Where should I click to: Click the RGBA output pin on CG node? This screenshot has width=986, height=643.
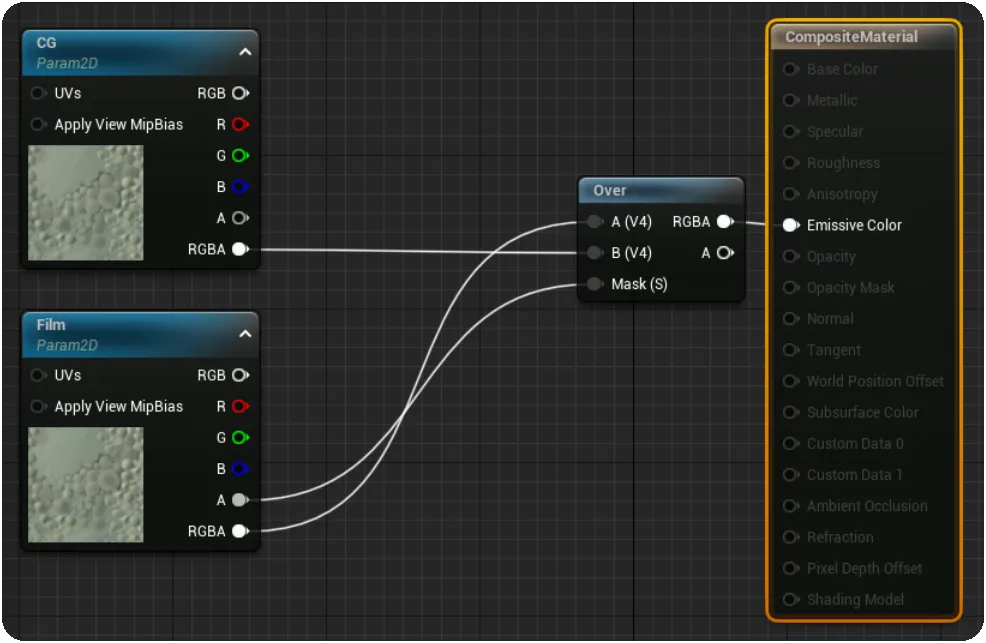coord(240,250)
